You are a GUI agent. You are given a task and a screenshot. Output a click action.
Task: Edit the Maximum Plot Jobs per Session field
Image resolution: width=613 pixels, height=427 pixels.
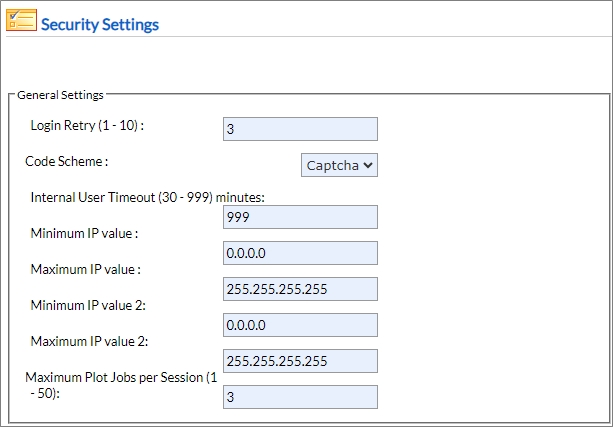(301, 397)
